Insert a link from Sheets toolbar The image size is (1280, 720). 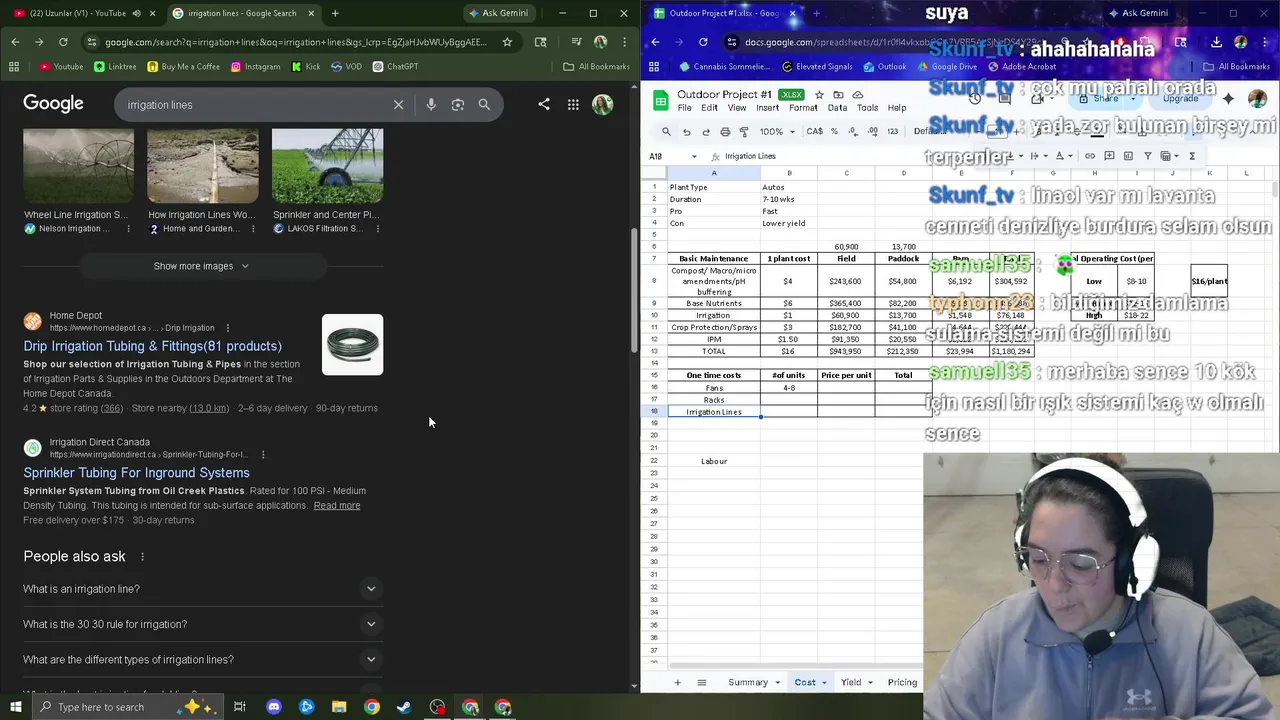pyautogui.click(x=1090, y=156)
